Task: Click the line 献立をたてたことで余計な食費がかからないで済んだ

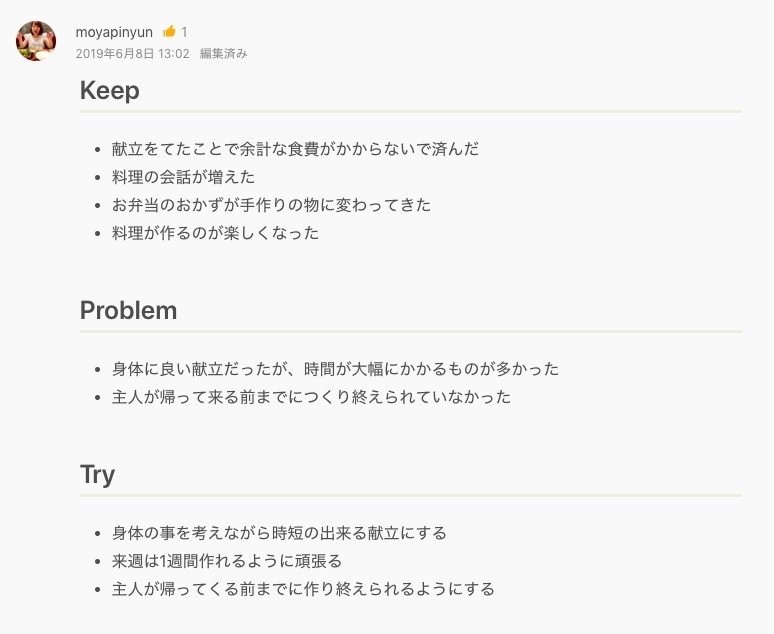Action: 295,149
